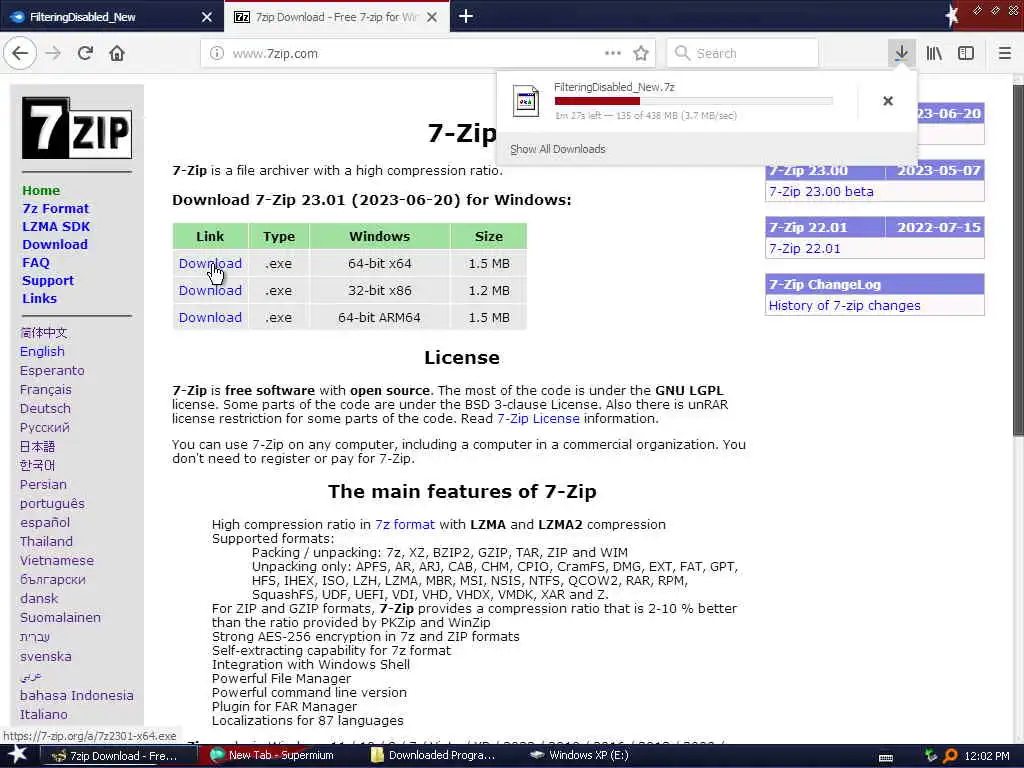Switch language to bahasa Indonesia
Image resolution: width=1024 pixels, height=768 pixels.
tap(76, 695)
